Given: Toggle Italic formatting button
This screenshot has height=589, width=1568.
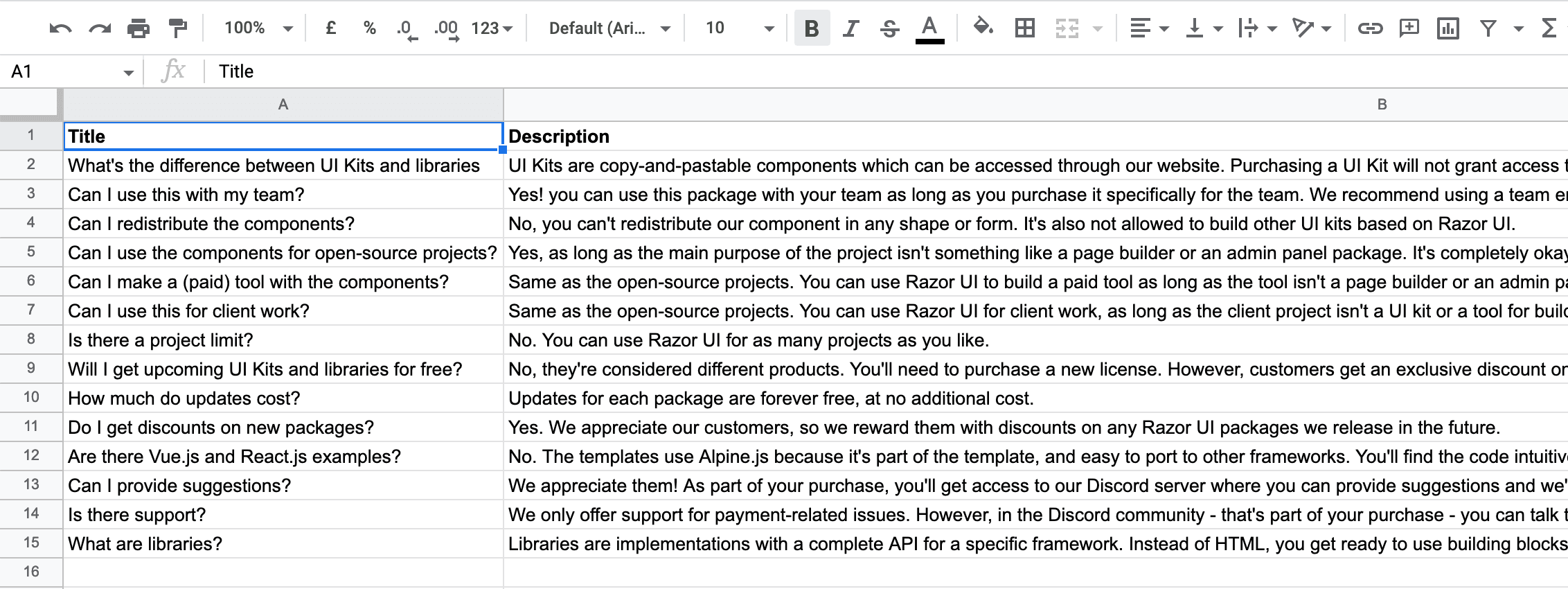Looking at the screenshot, I should (x=850, y=28).
